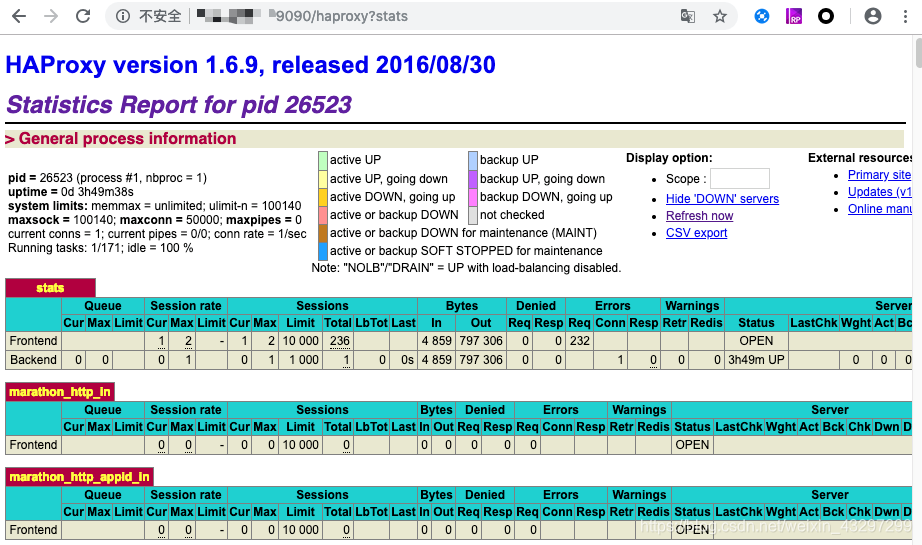
Task: Click the Statistics Report for pid 26523 heading
Action: pyautogui.click(x=179, y=105)
